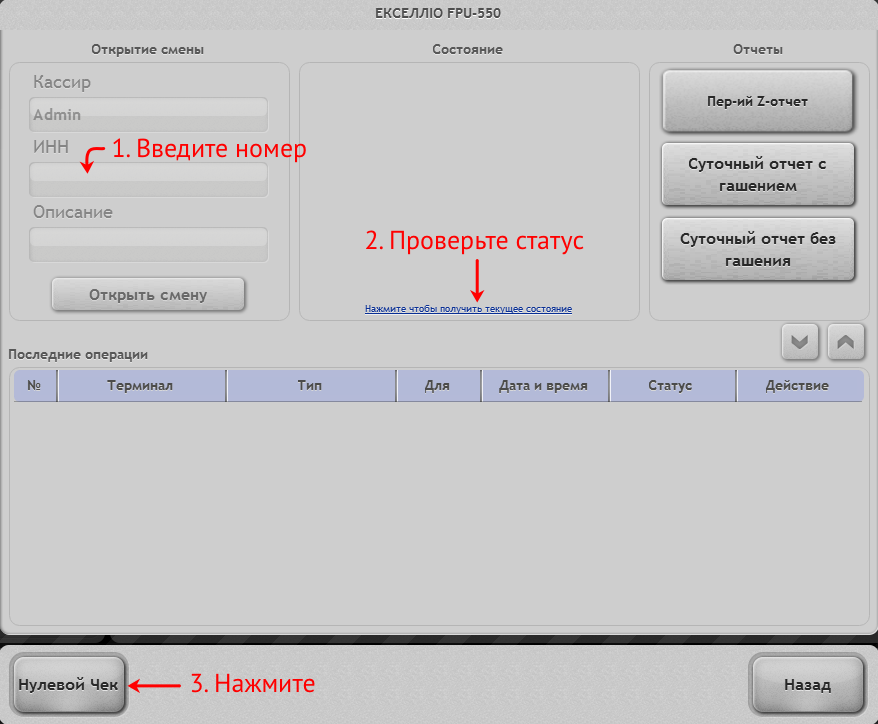Image resolution: width=878 pixels, height=724 pixels.
Task: Click the Дата и время column header
Action: 545,385
